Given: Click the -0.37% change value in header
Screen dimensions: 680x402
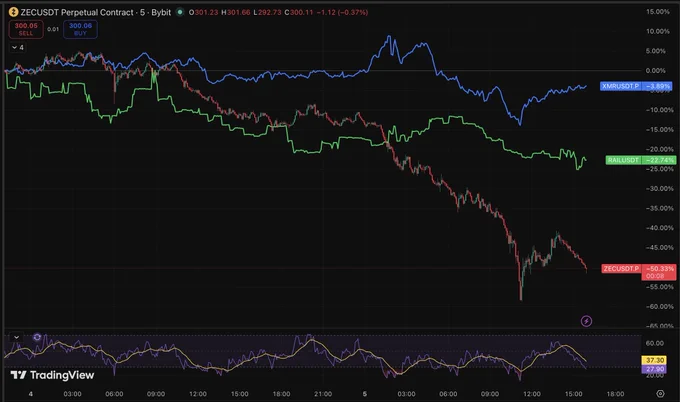Looking at the screenshot, I should [354, 12].
